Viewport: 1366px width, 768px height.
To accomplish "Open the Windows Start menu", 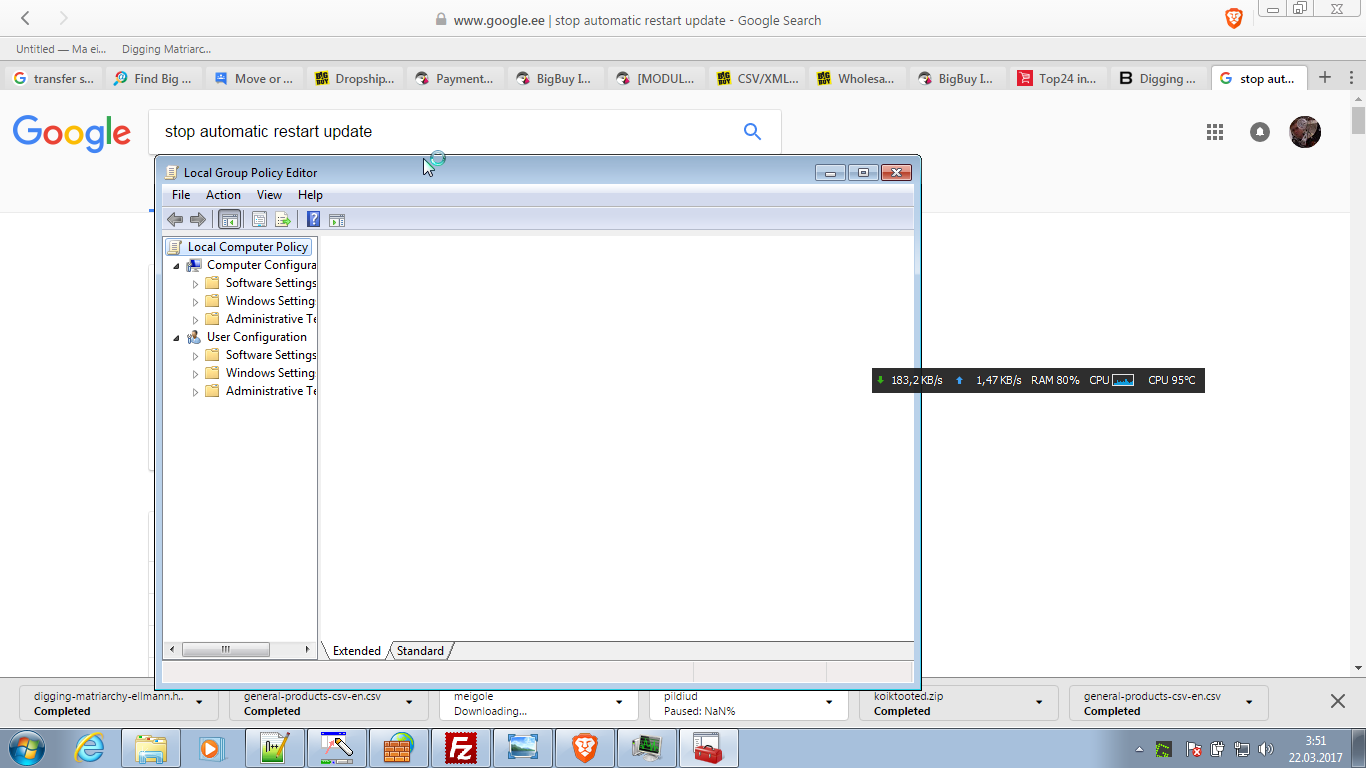I will (26, 748).
